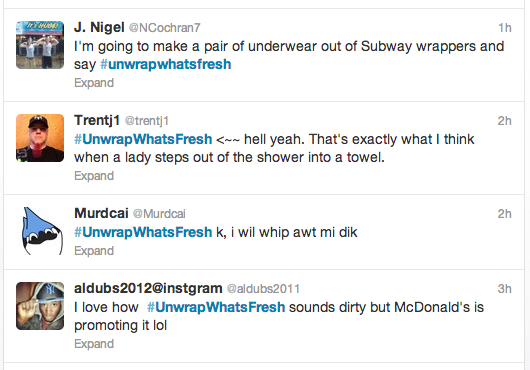The image size is (530, 370).
Task: Visit the @trentj1 handle
Action: pyautogui.click(x=147, y=121)
